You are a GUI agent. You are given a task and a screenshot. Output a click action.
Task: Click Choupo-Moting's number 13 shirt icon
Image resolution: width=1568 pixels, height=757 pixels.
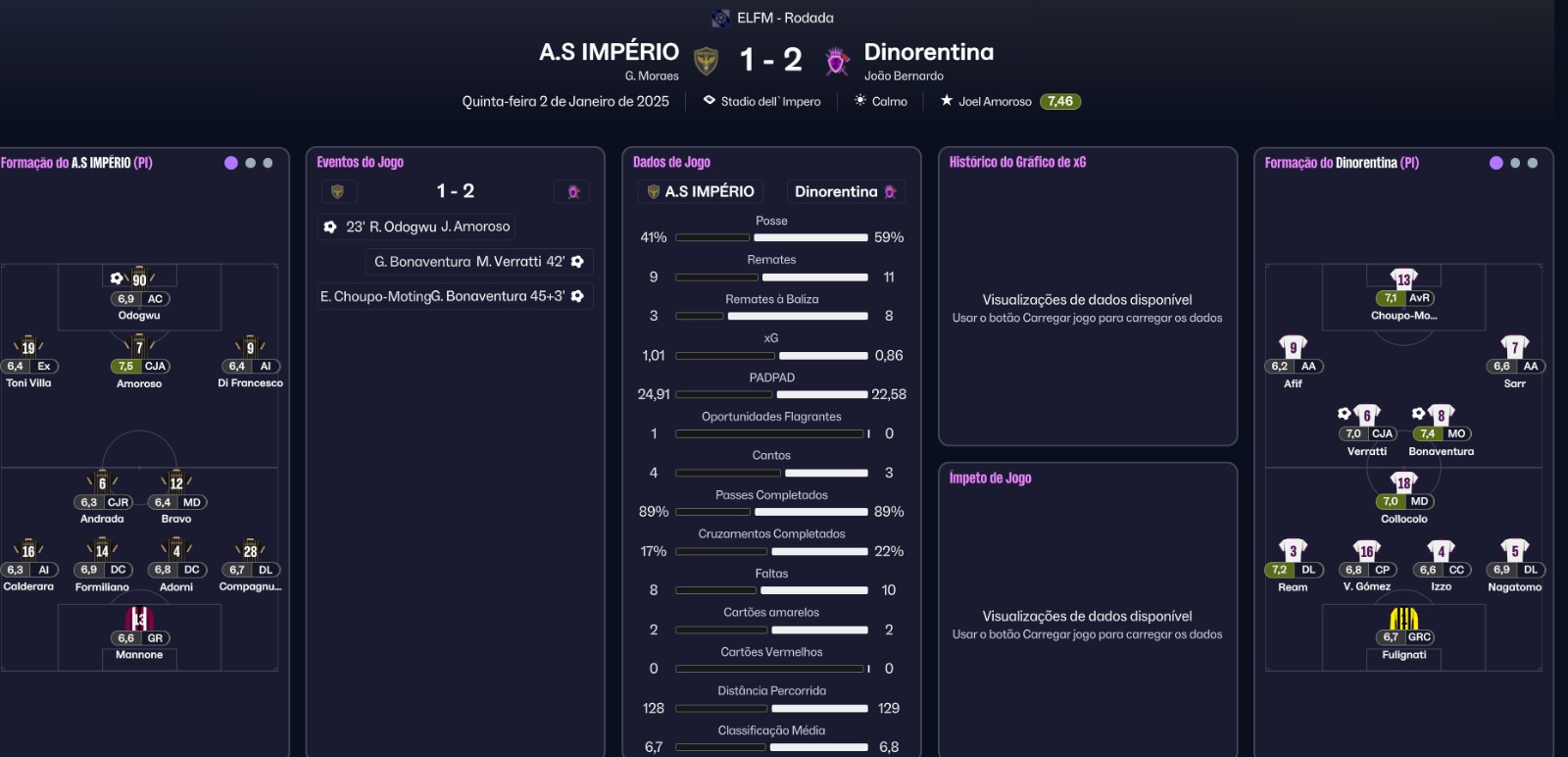pyautogui.click(x=1403, y=279)
